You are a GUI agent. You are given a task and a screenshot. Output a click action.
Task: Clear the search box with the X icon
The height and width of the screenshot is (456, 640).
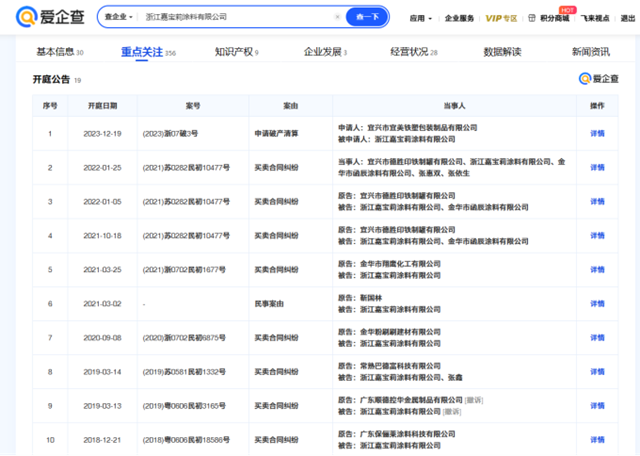pos(337,17)
